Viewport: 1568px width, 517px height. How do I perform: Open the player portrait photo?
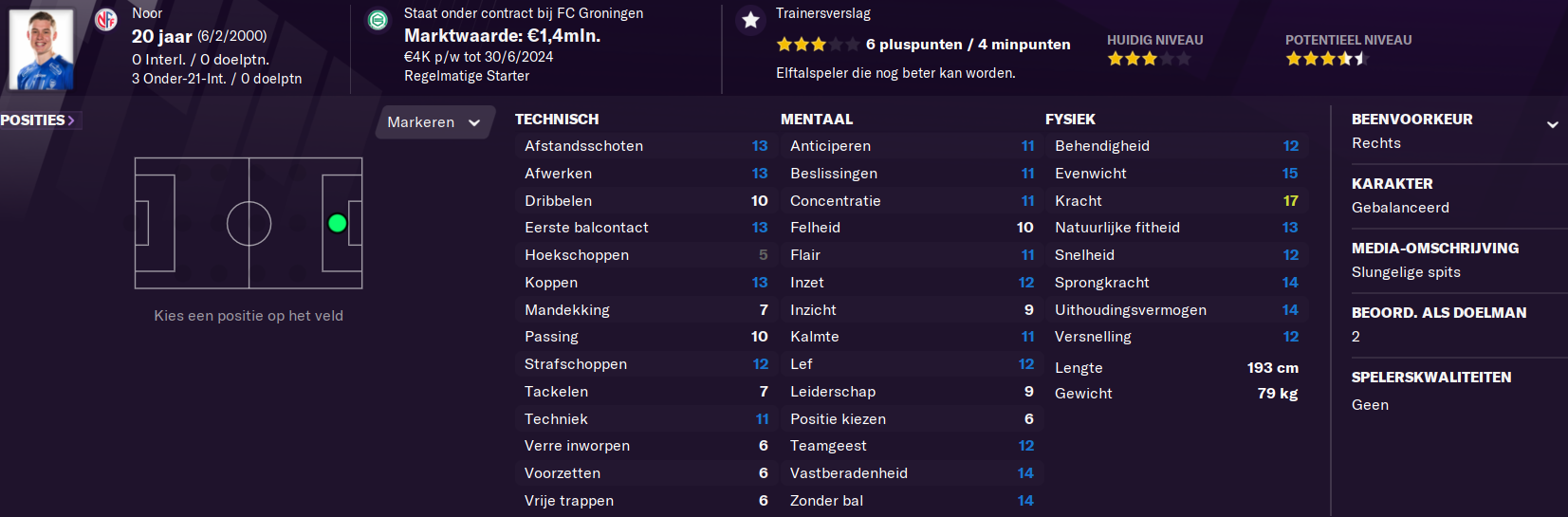(x=41, y=48)
